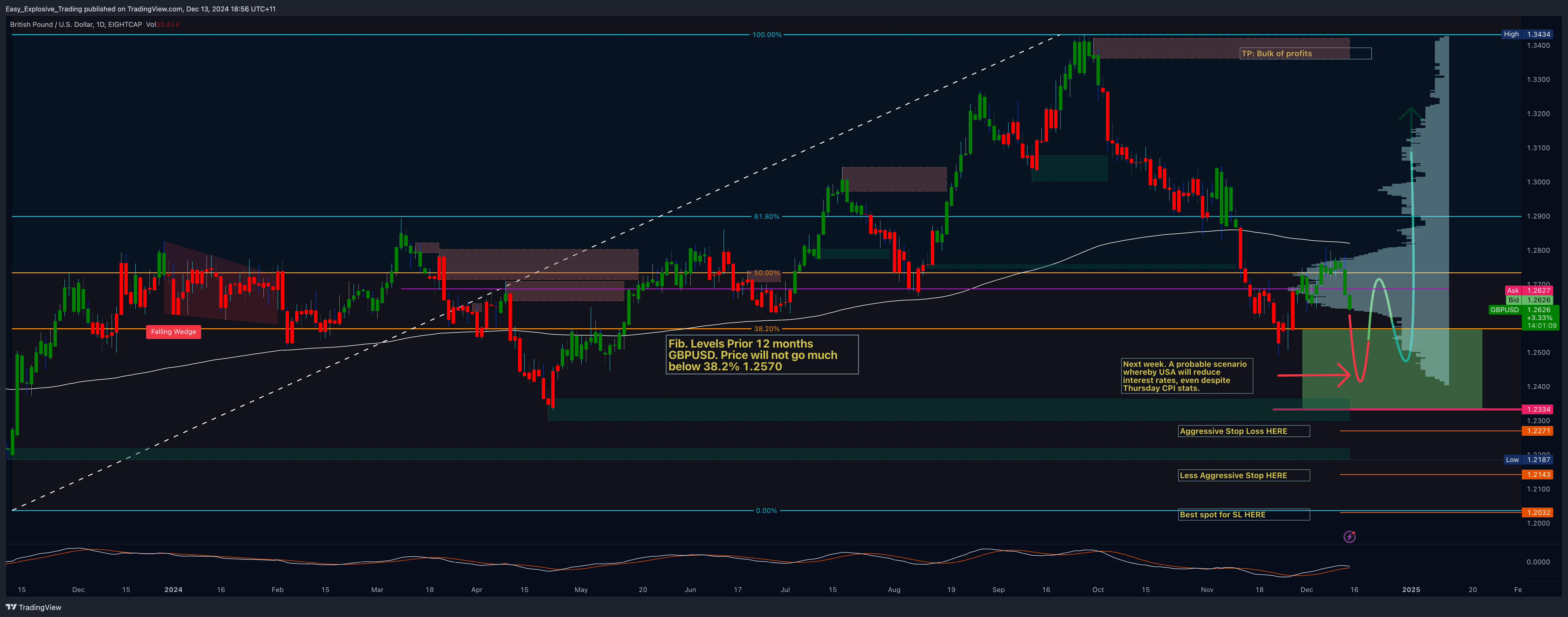Click the 1.3000 price axis label
The width and height of the screenshot is (1568, 617).
pos(1538,182)
